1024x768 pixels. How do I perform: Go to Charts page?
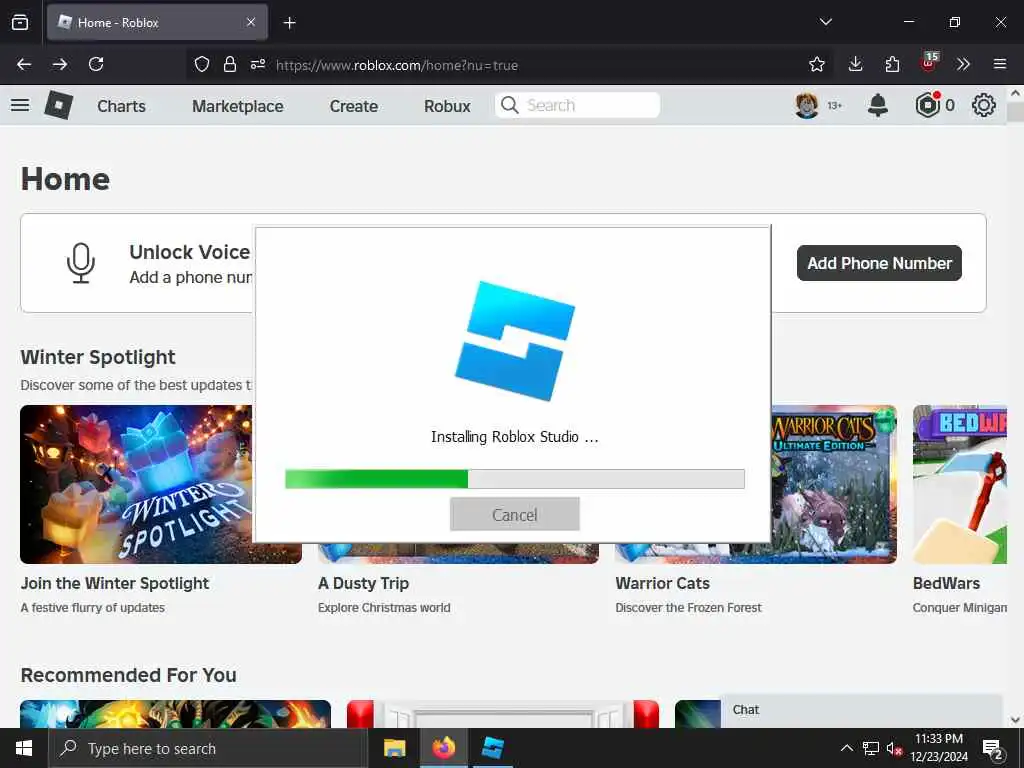pos(121,106)
